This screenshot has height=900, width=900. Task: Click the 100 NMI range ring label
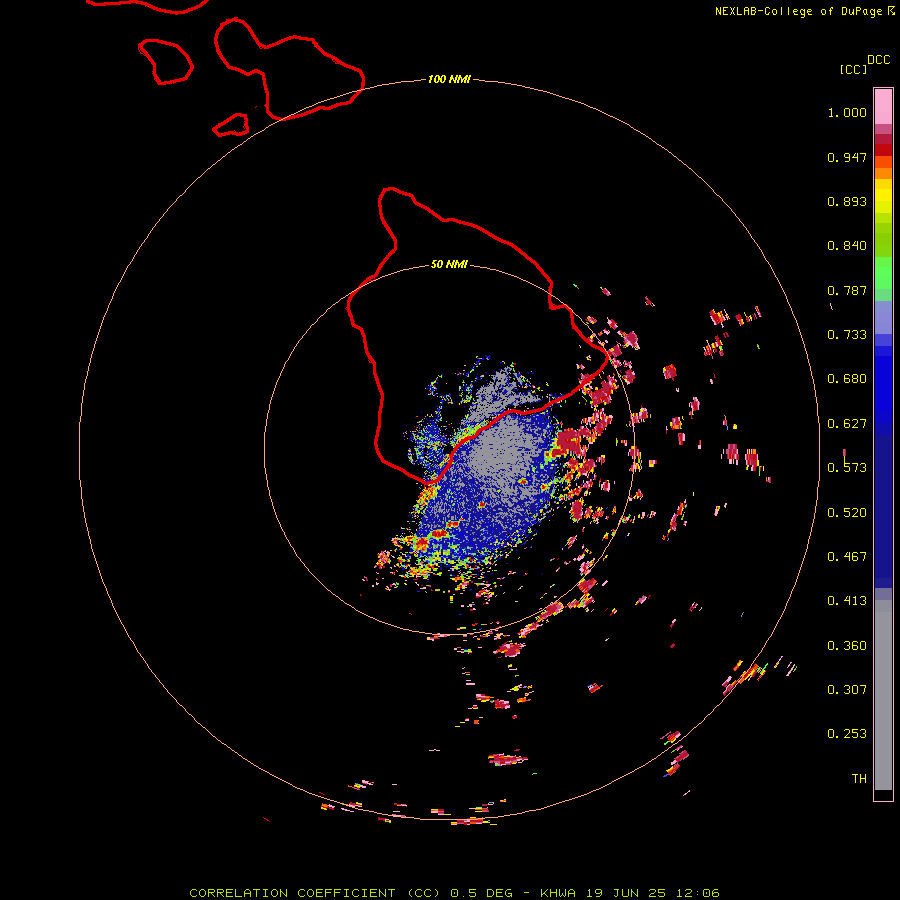[449, 79]
